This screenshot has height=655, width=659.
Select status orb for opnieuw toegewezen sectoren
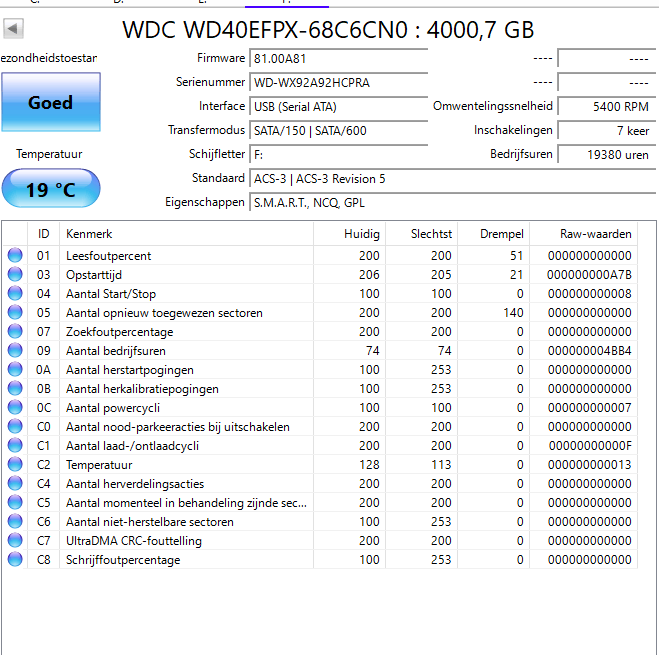point(15,312)
